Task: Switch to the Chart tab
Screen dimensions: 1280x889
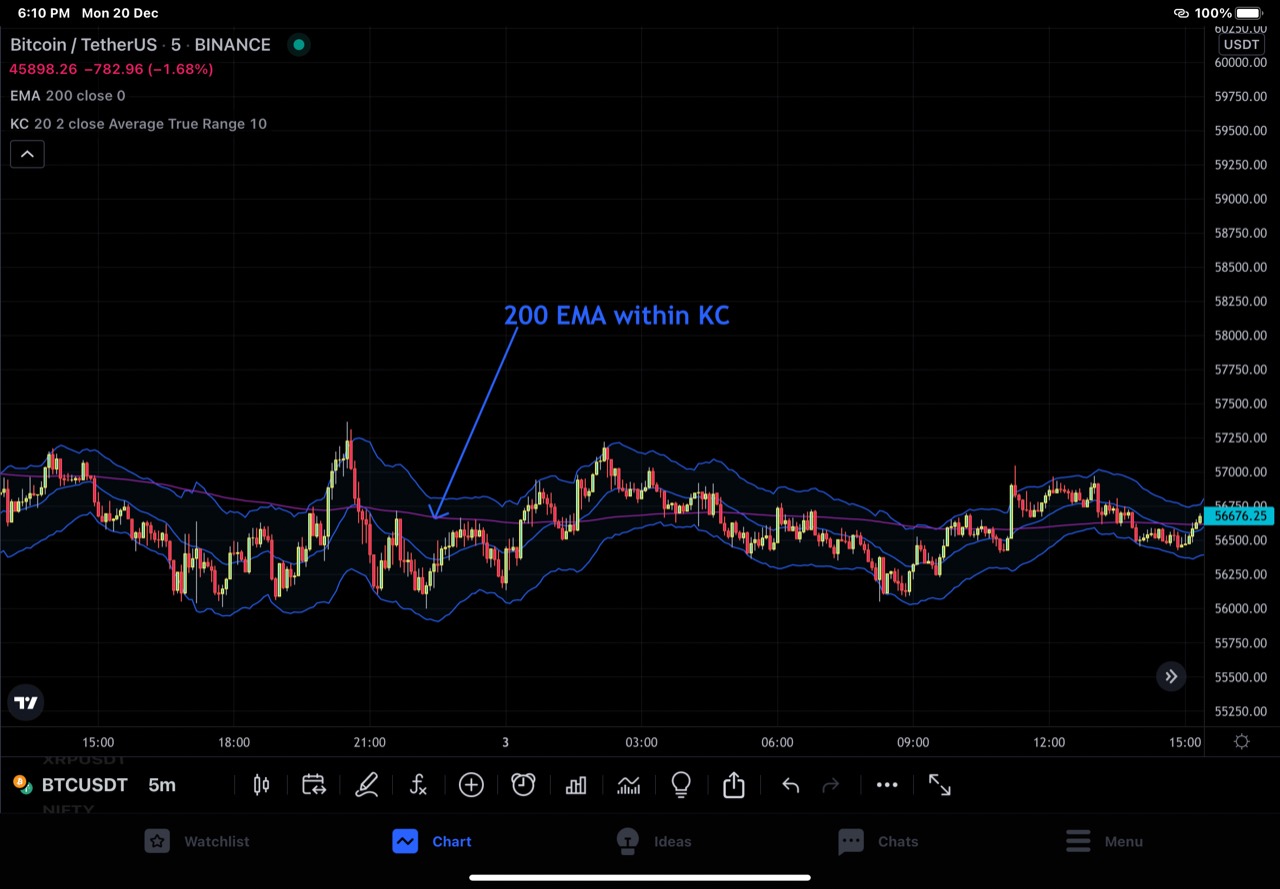Action: 432,841
